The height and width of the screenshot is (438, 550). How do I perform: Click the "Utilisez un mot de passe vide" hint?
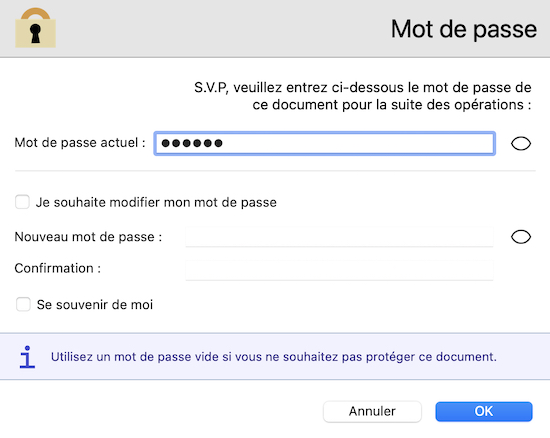pyautogui.click(x=274, y=357)
